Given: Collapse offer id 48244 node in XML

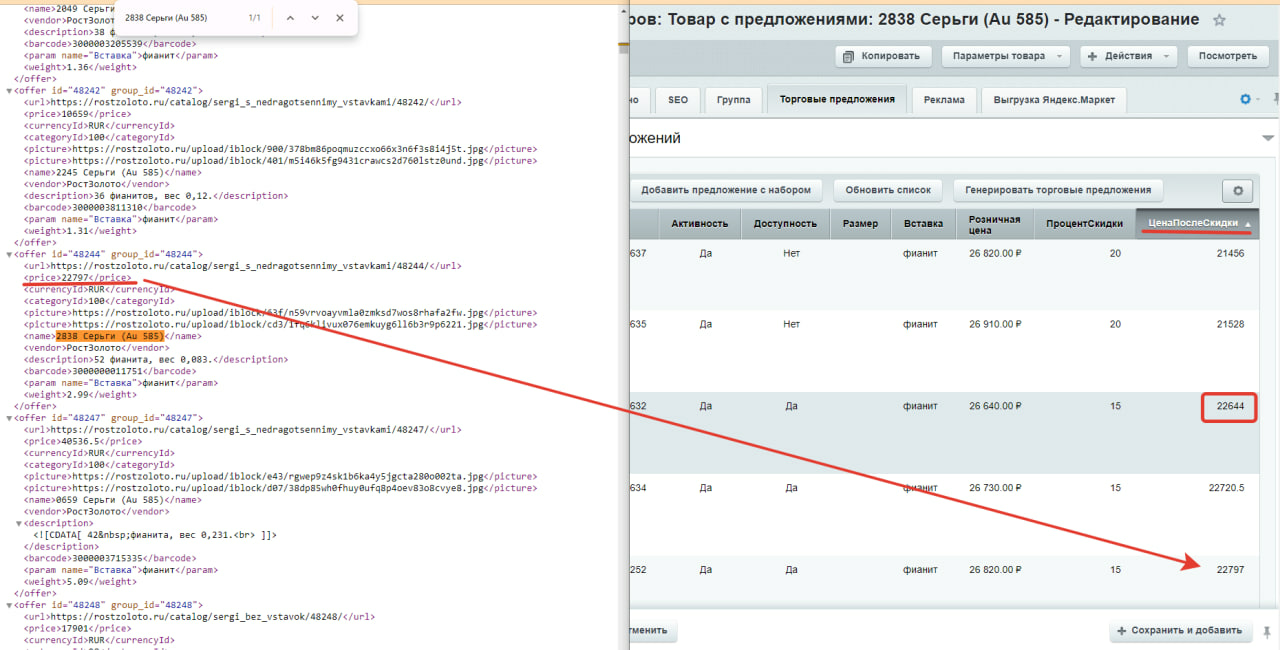Looking at the screenshot, I should 9,254.
